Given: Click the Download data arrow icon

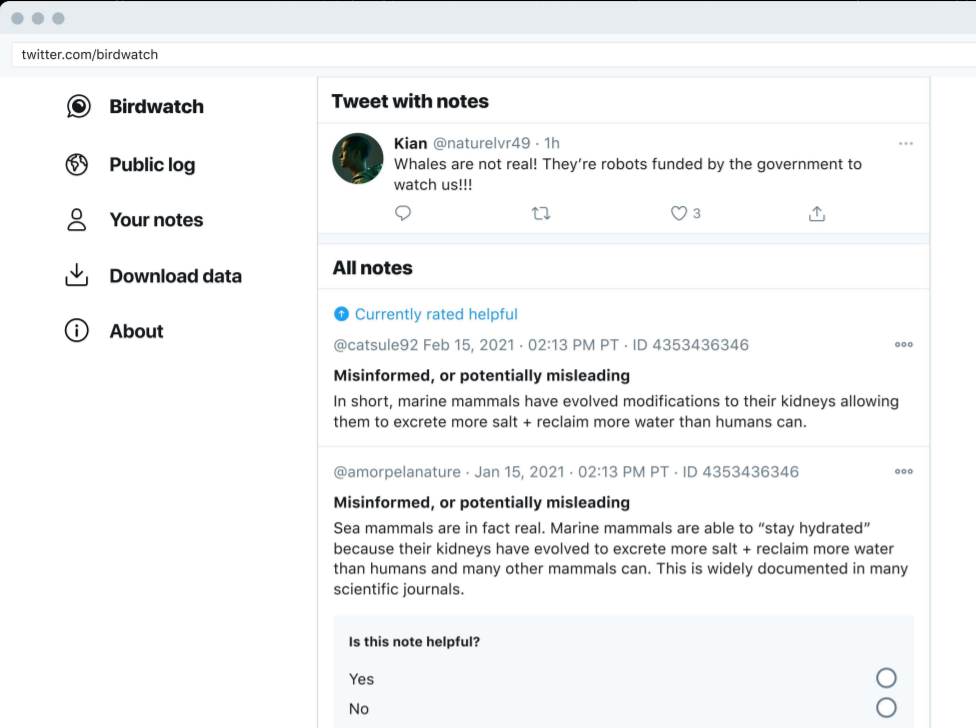Looking at the screenshot, I should point(77,276).
